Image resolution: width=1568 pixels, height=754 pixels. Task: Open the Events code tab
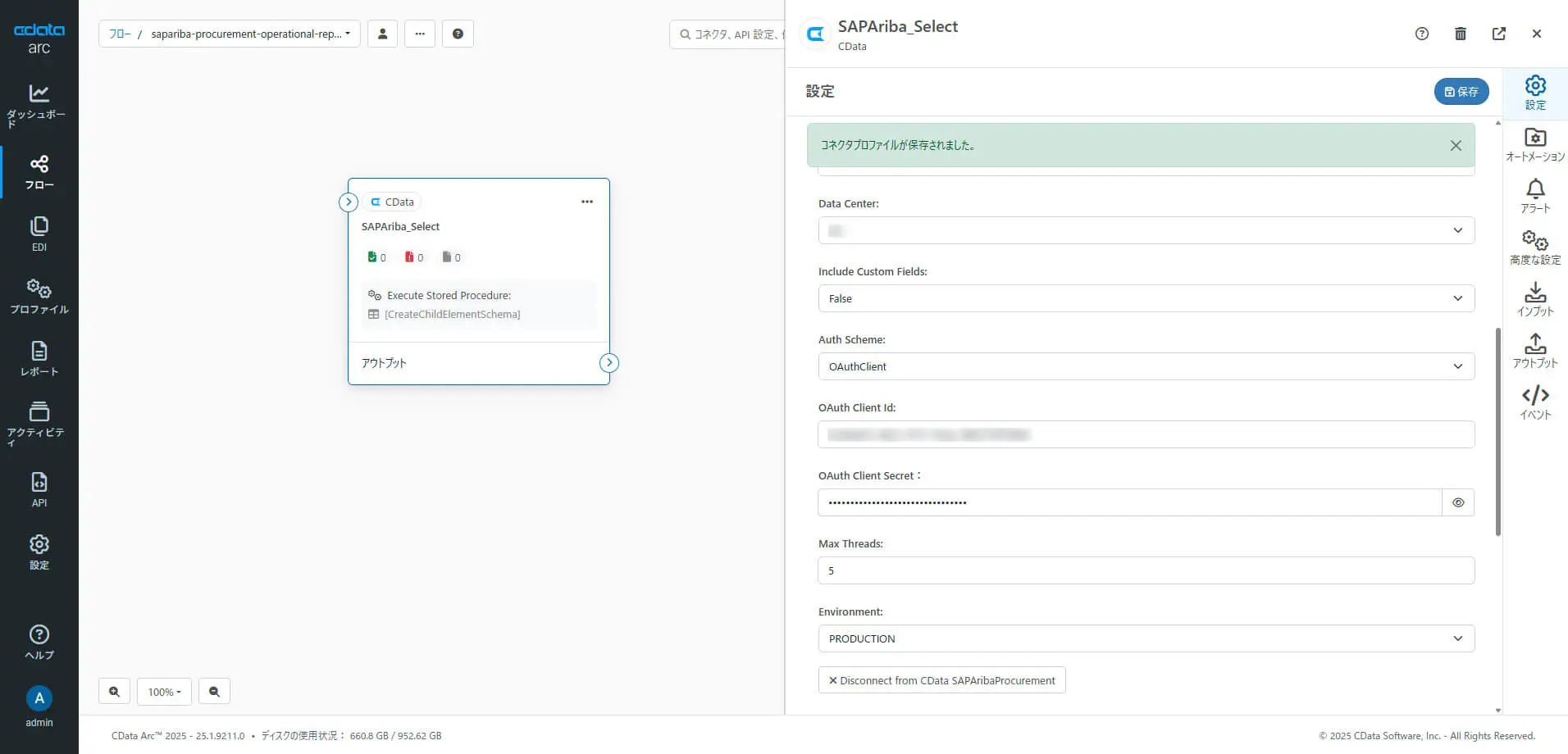[x=1534, y=402]
